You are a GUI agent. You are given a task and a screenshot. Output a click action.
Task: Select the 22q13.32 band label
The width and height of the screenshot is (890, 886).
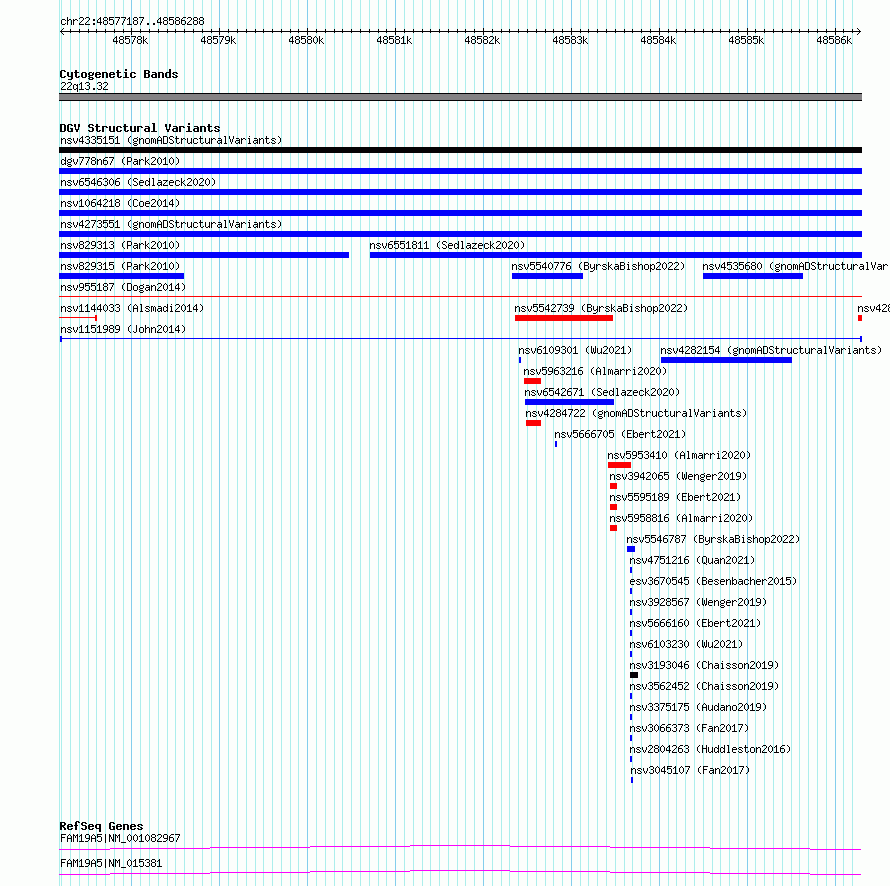[x=84, y=86]
